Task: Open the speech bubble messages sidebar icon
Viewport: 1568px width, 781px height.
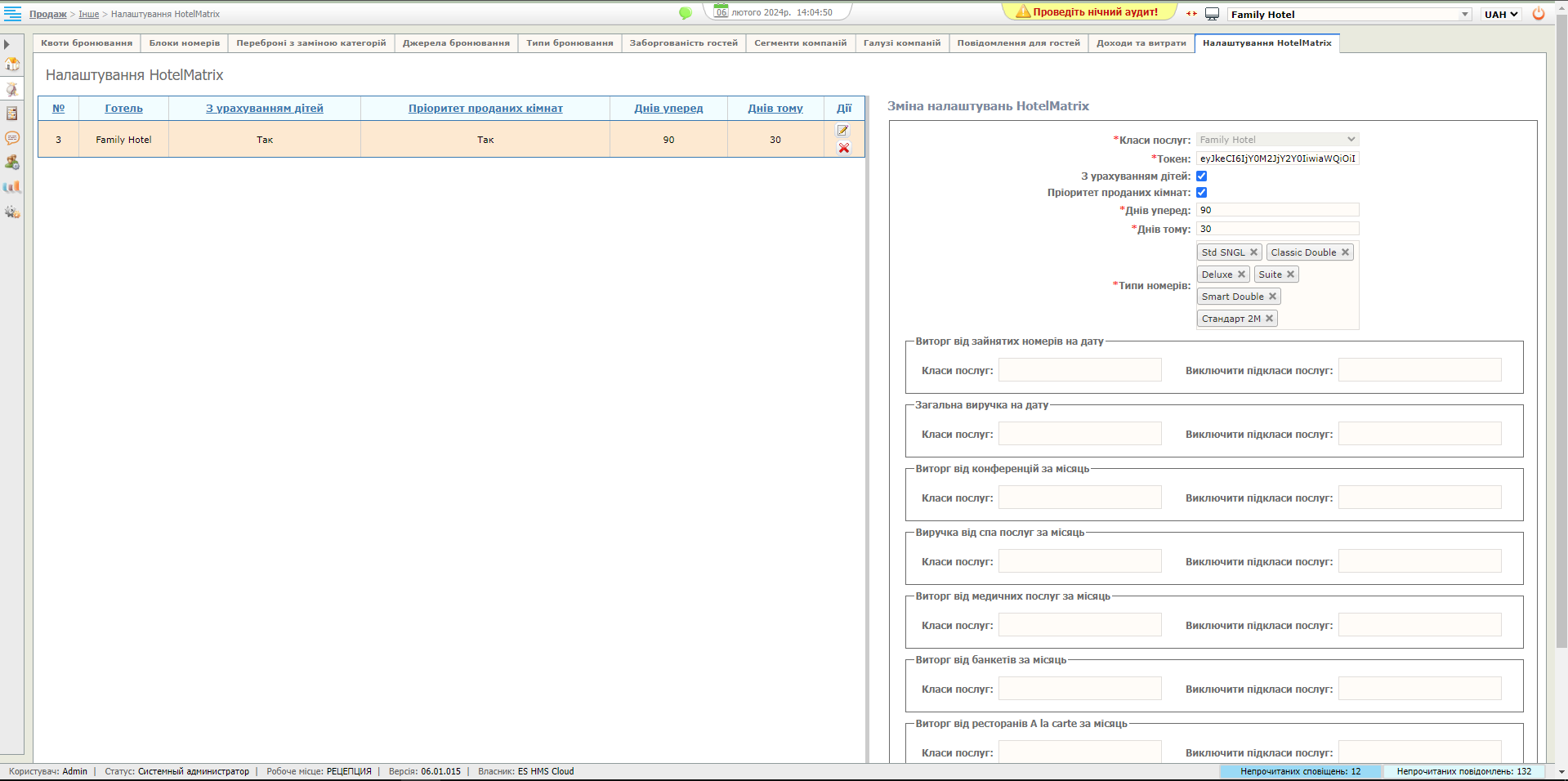Action: click(x=12, y=138)
